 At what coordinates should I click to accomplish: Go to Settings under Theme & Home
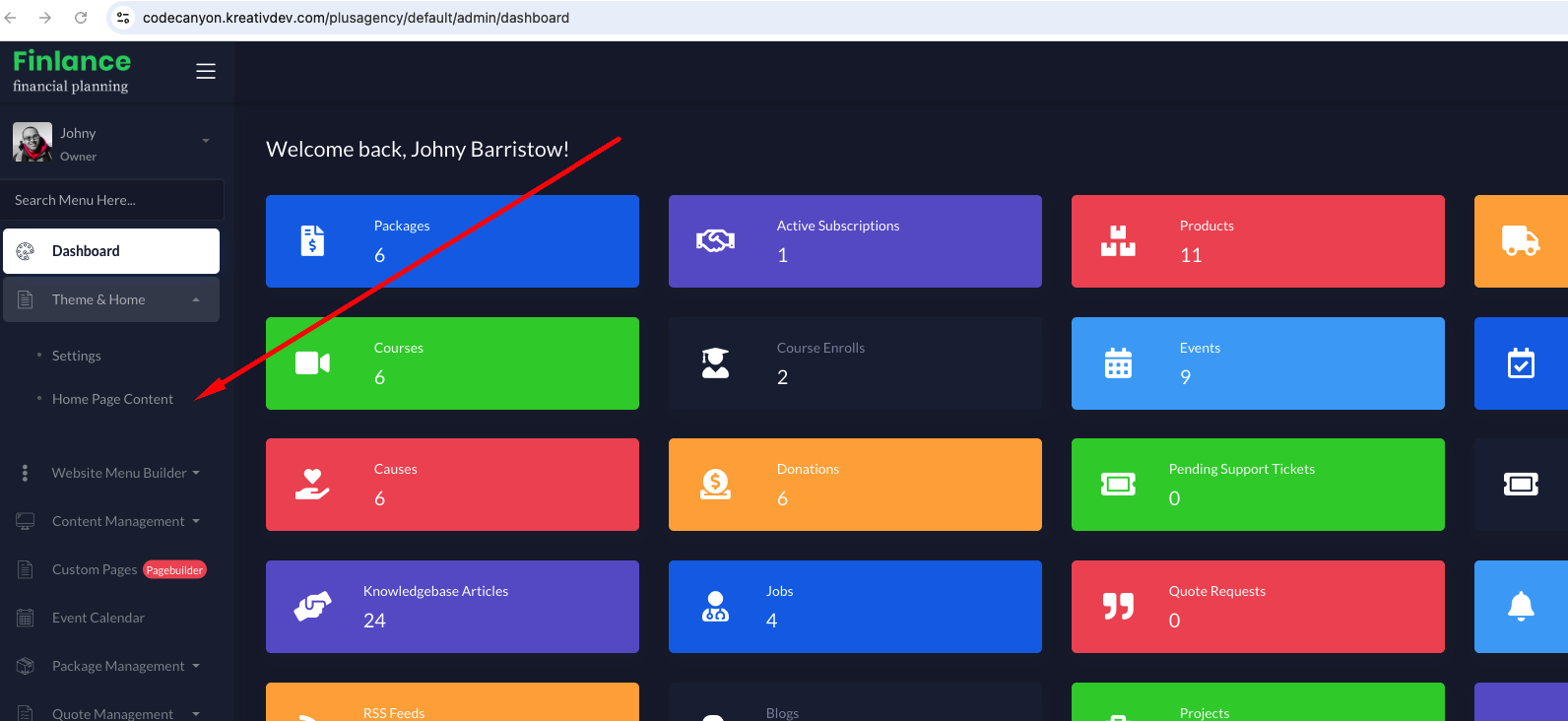click(x=77, y=356)
